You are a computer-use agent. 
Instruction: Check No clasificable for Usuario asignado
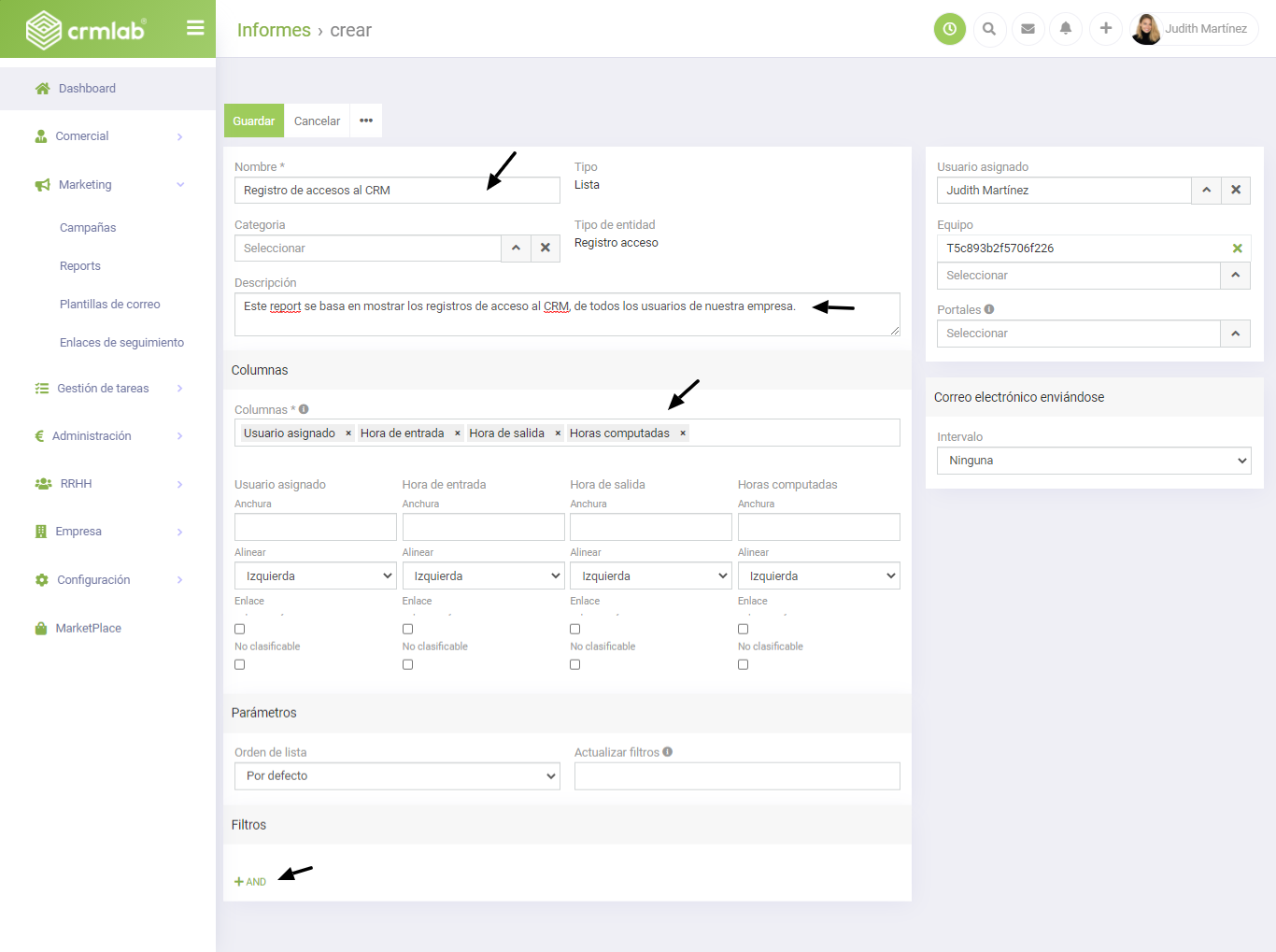coord(240,664)
